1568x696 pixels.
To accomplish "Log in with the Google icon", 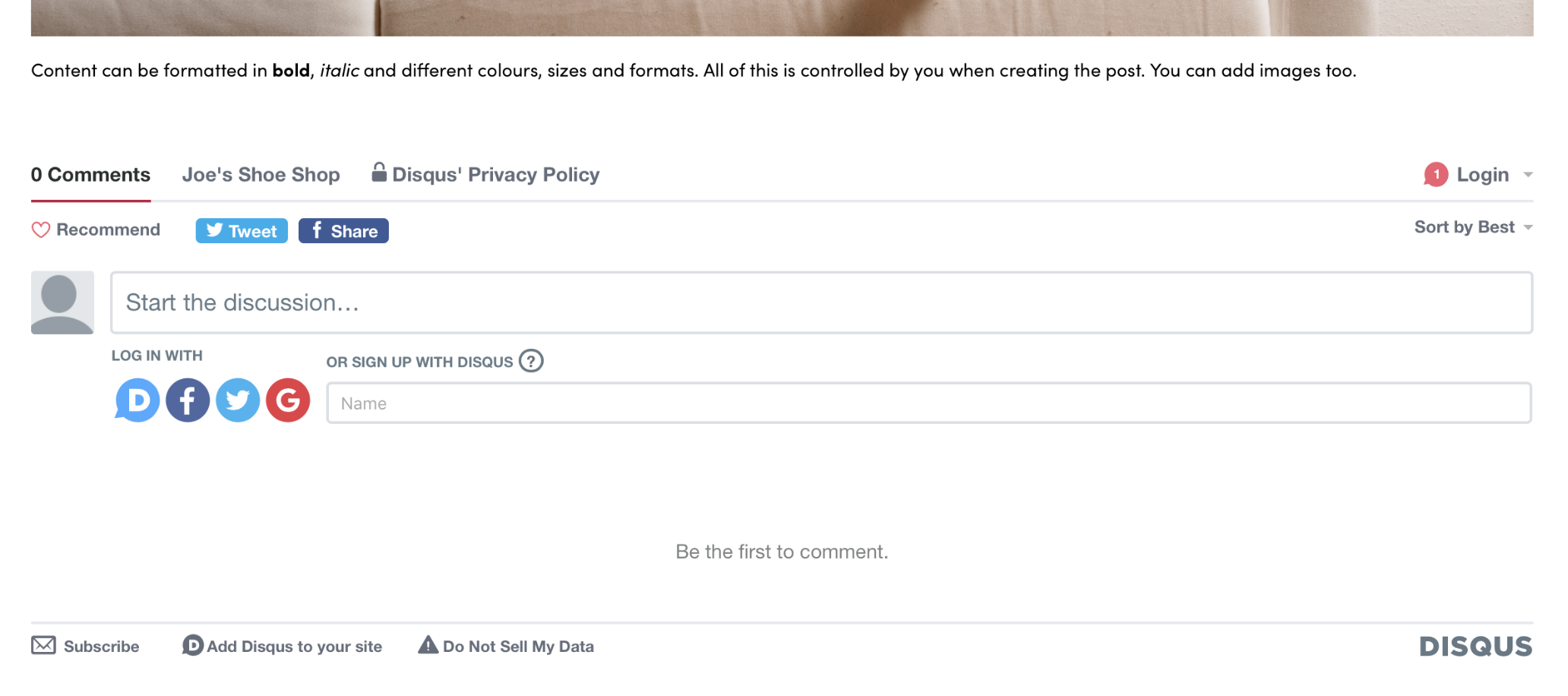I will [288, 400].
